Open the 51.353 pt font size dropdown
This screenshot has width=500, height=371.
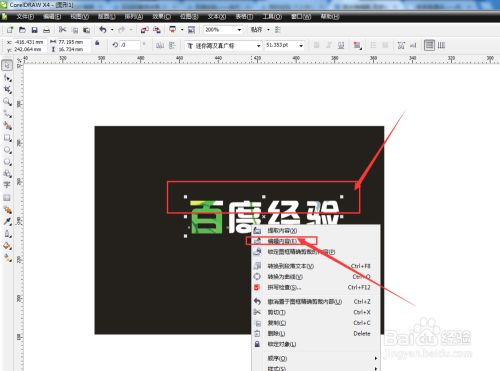click(301, 46)
